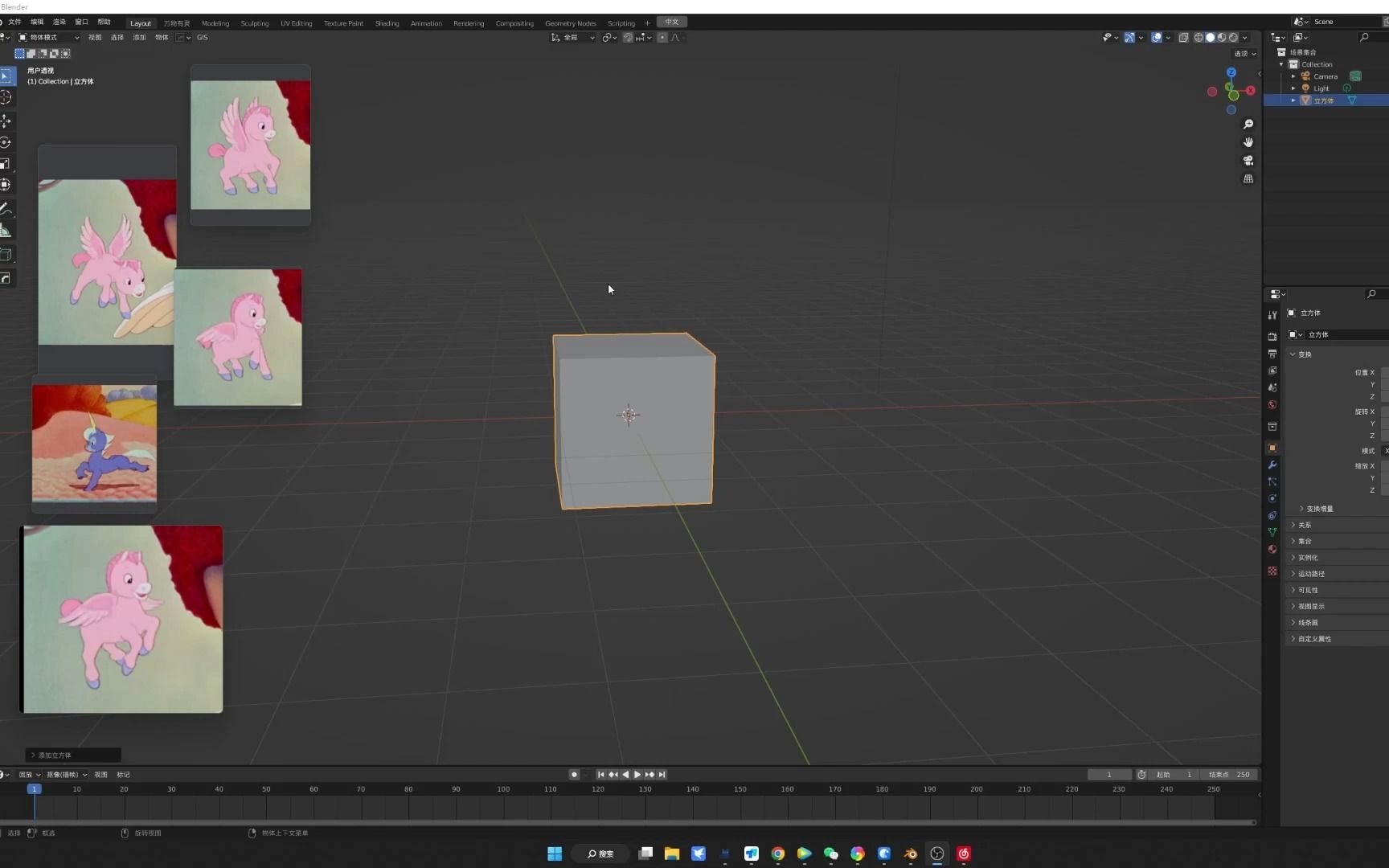The height and width of the screenshot is (868, 1389).
Task: Open the Output properties tab
Action: click(1272, 354)
